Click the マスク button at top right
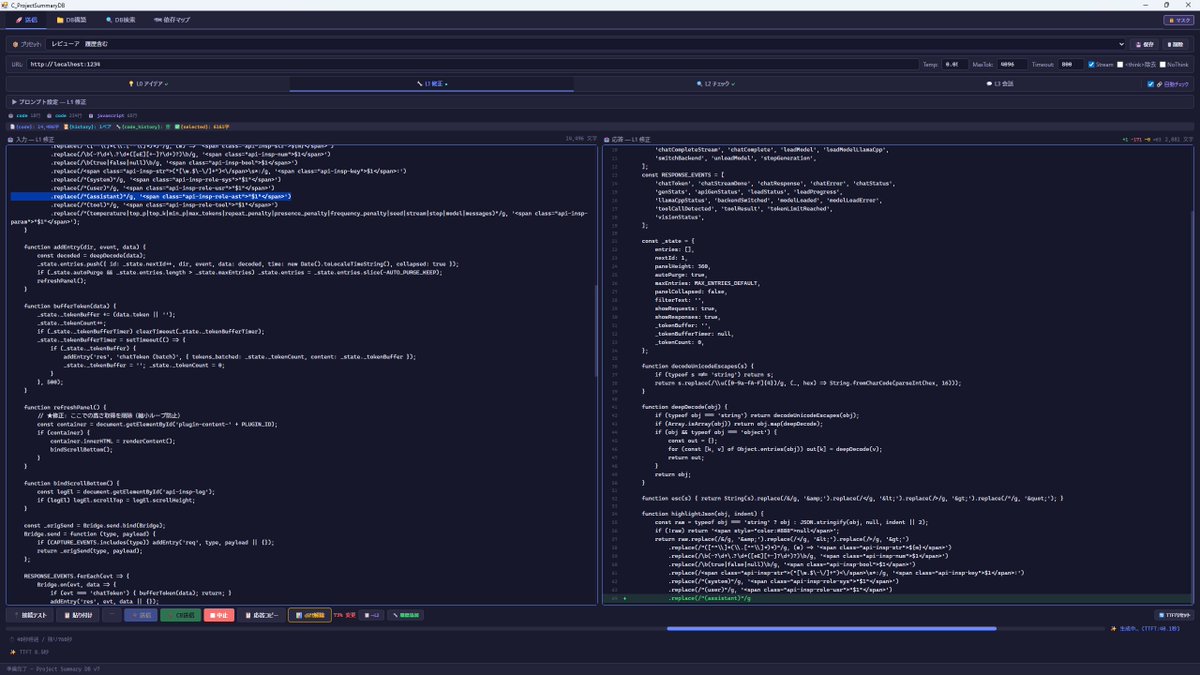The image size is (1200, 675). point(1177,19)
